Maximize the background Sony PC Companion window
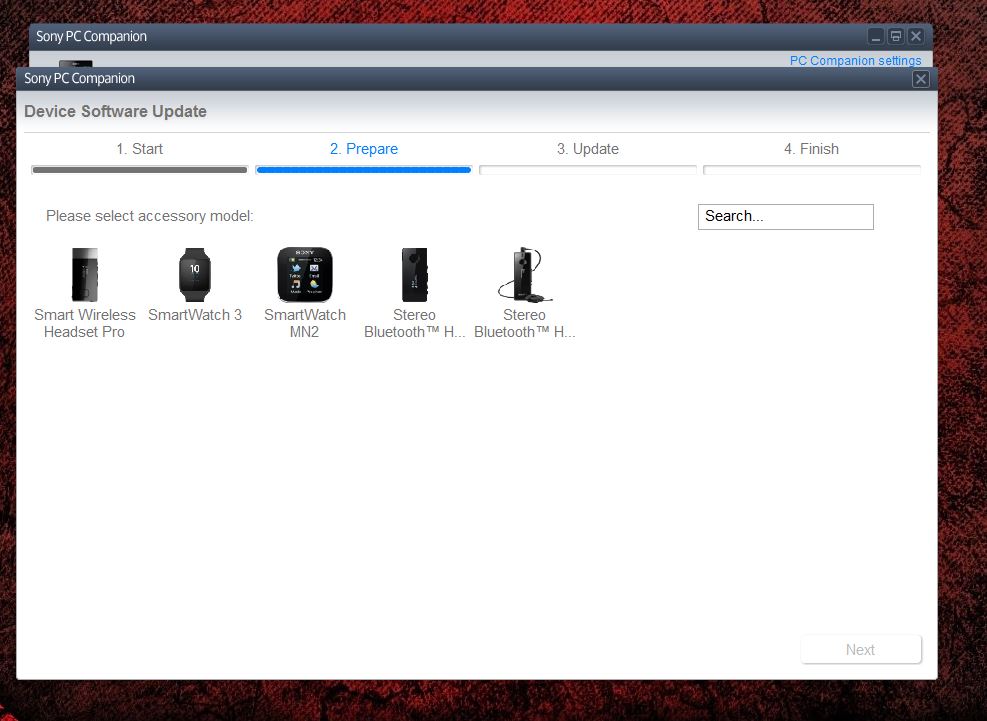This screenshot has height=721, width=987. point(896,37)
